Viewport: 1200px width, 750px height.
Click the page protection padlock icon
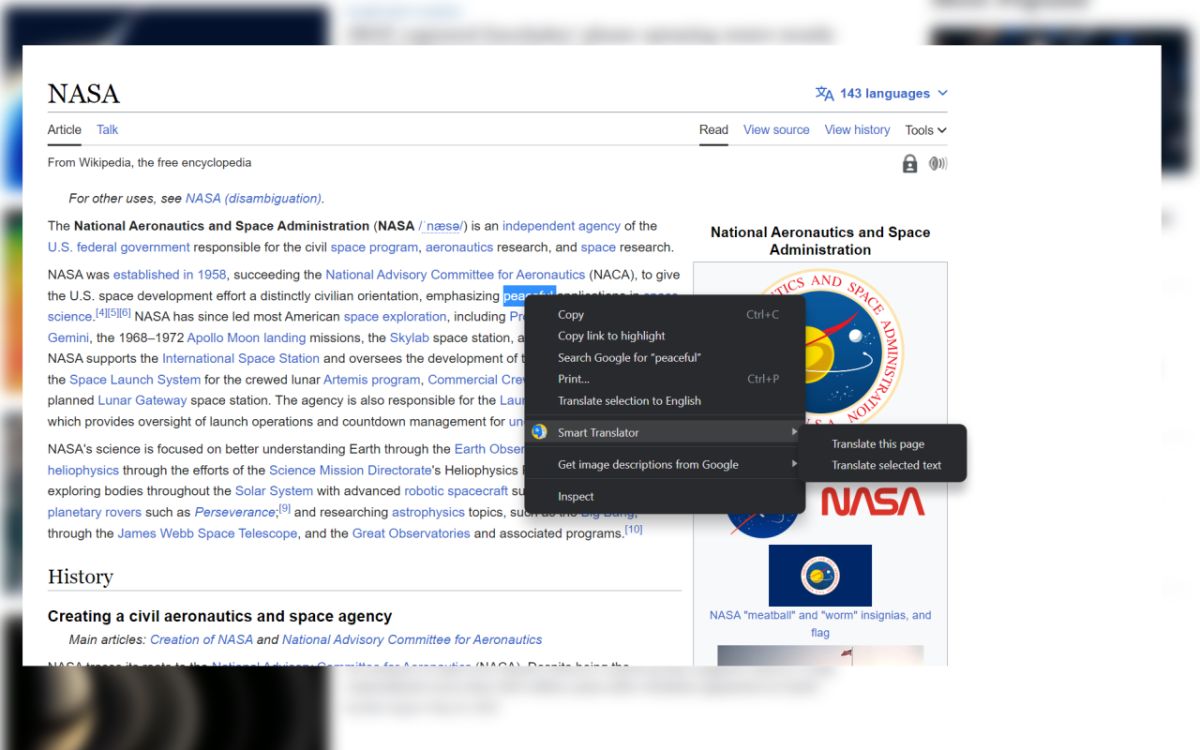910,164
